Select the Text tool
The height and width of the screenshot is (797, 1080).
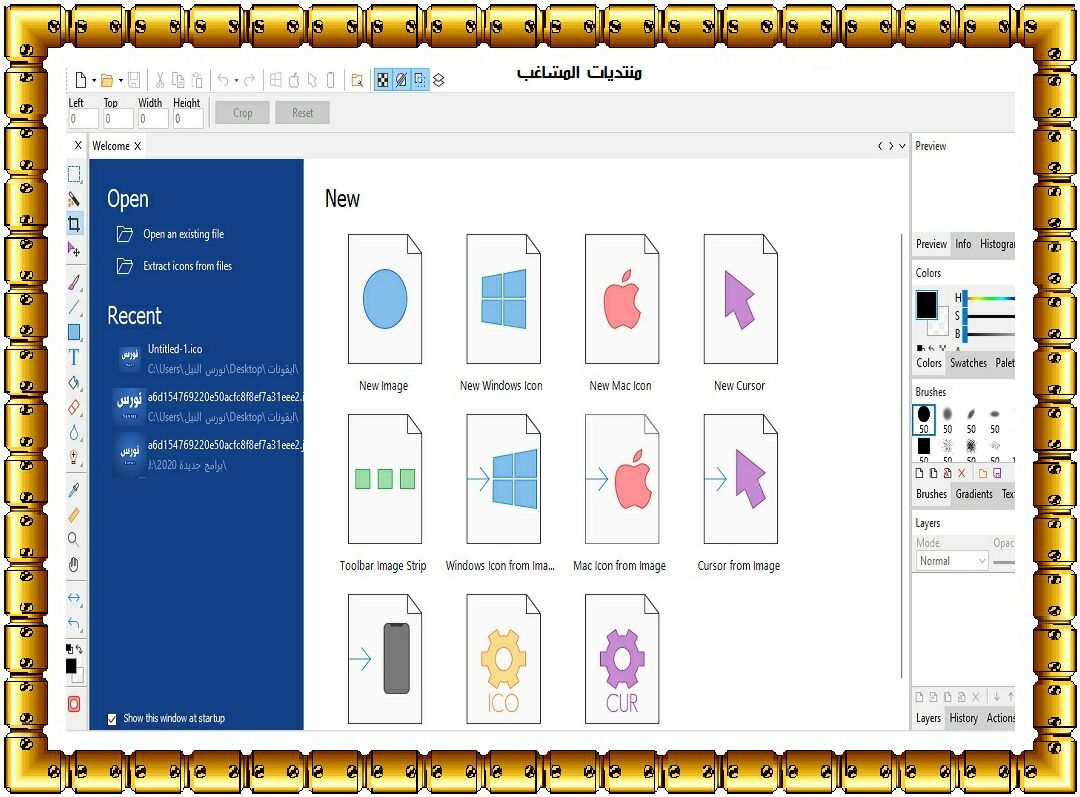click(74, 357)
